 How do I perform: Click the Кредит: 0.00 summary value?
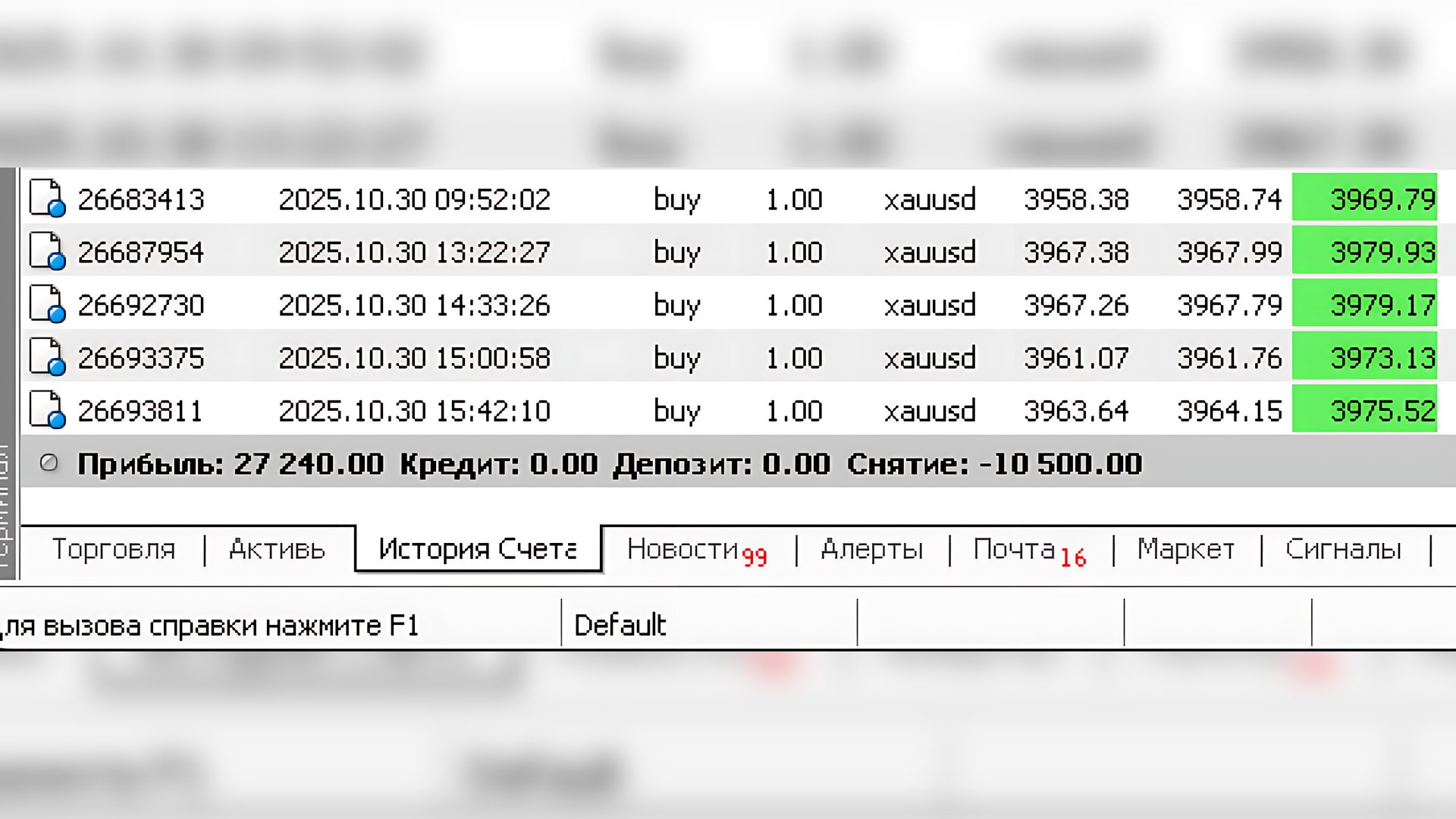pyautogui.click(x=499, y=464)
